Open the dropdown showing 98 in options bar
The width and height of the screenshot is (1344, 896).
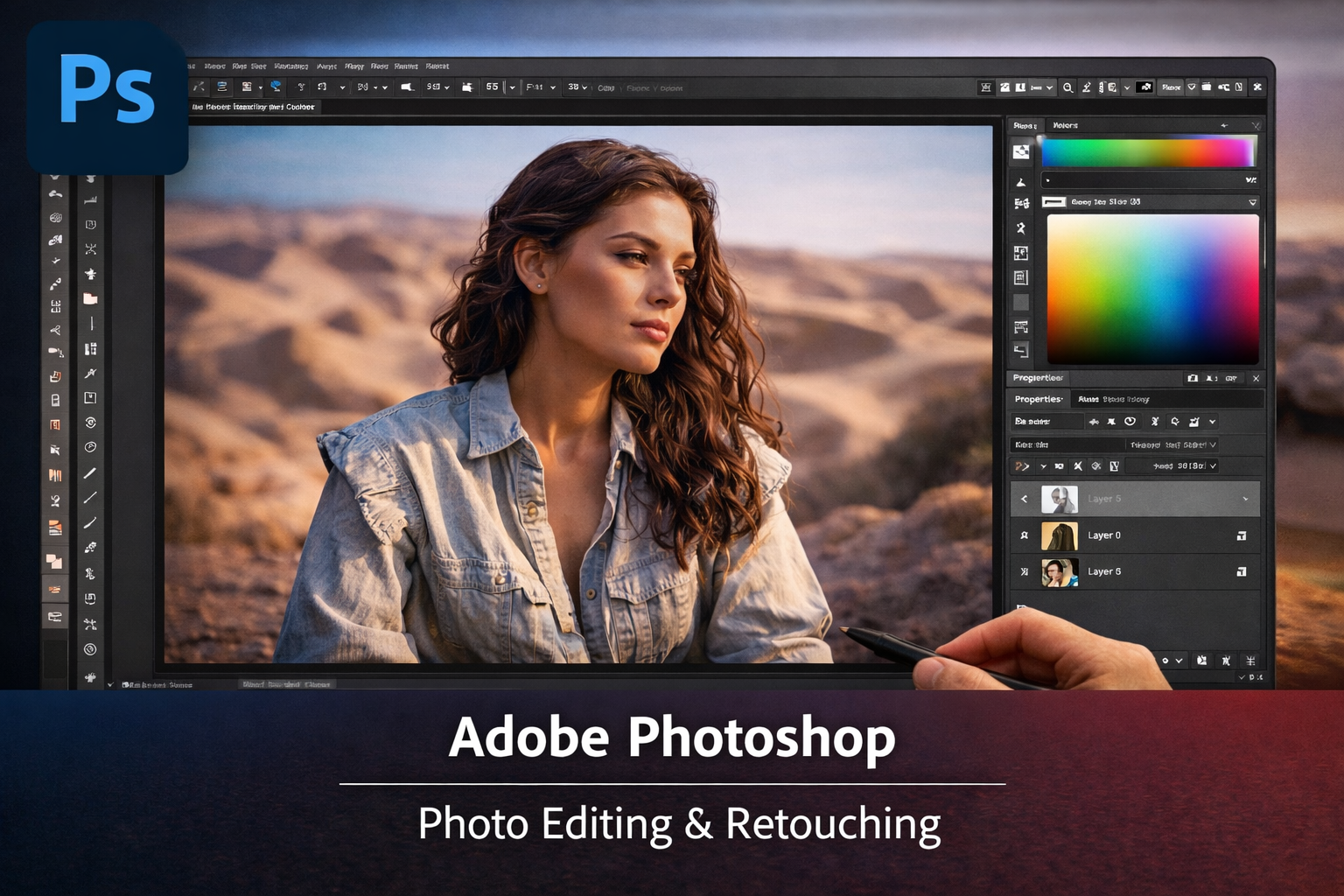point(437,87)
